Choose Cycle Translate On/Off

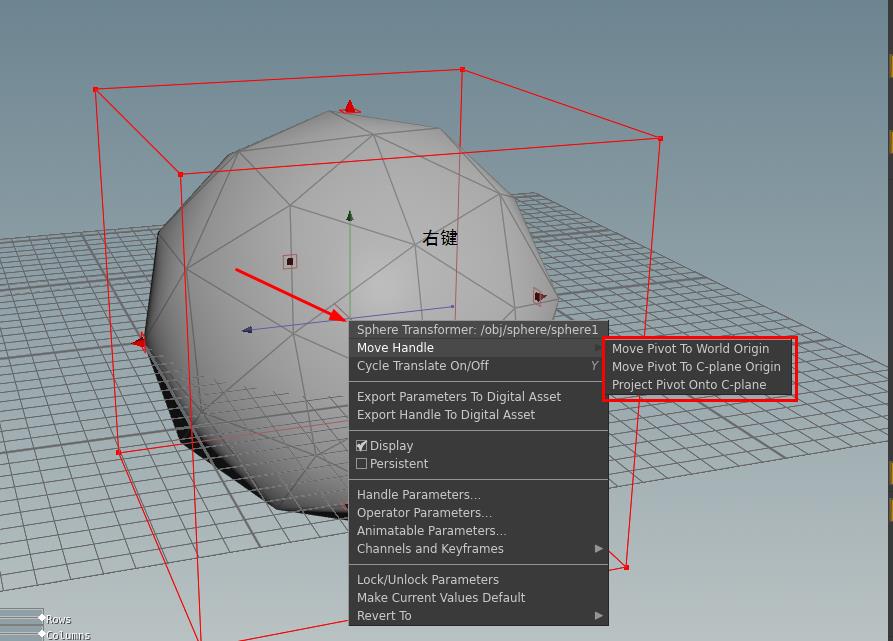pyautogui.click(x=478, y=366)
